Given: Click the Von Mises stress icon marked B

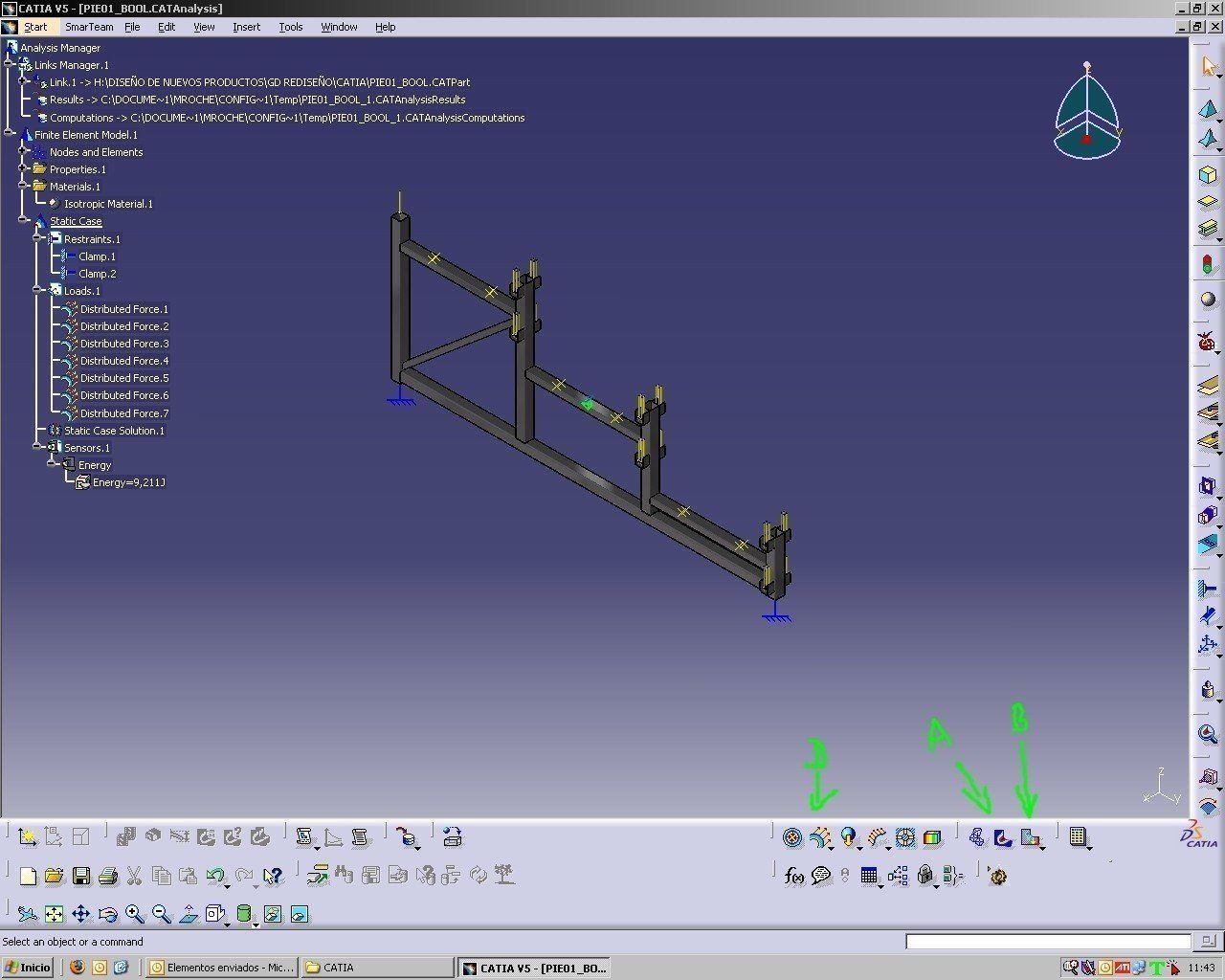Looking at the screenshot, I should [1030, 838].
